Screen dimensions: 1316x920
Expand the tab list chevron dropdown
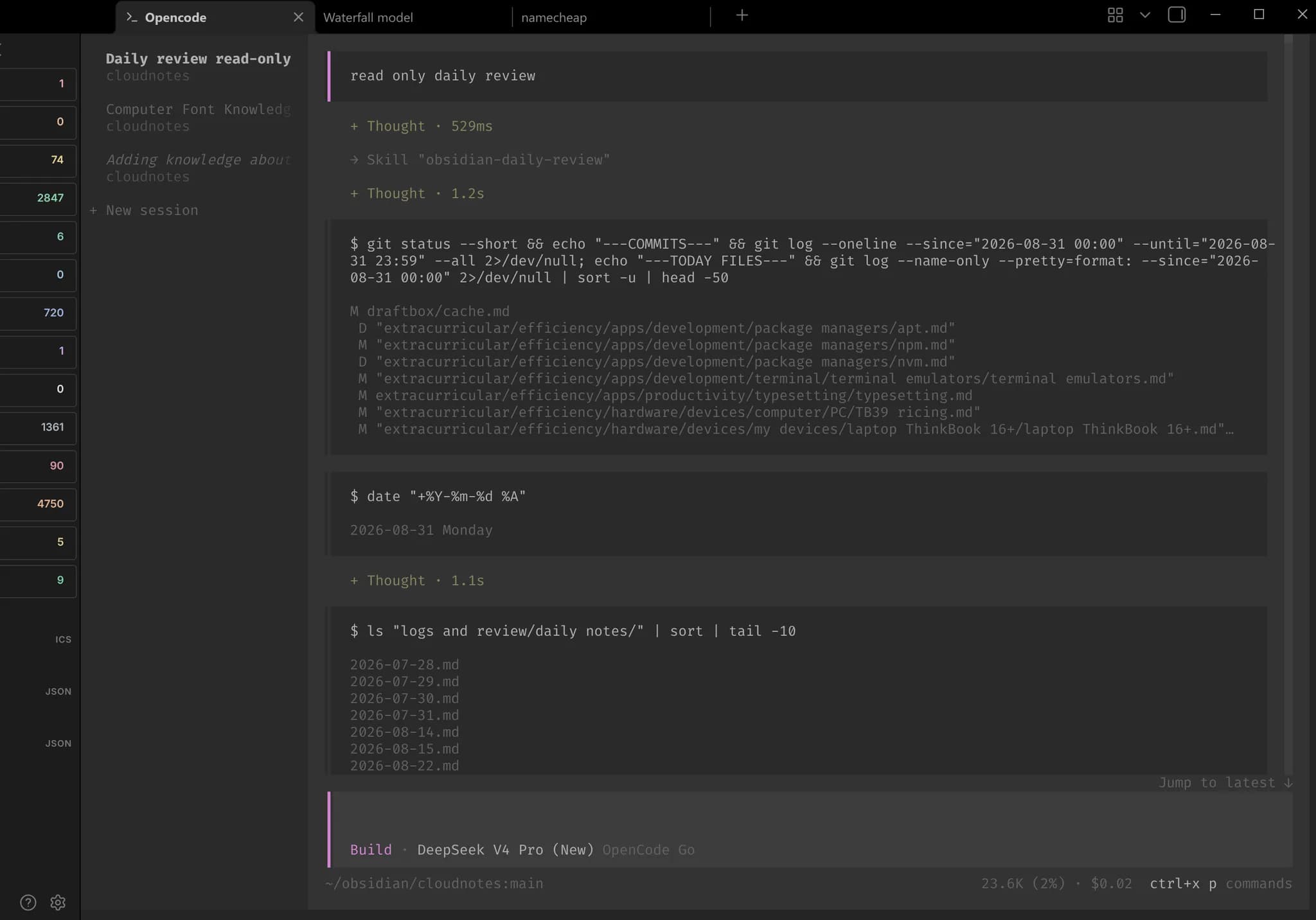point(1145,15)
